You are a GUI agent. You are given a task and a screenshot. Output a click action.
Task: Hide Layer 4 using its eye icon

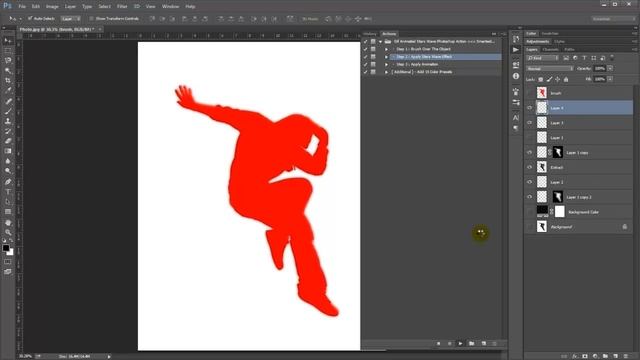click(x=530, y=108)
